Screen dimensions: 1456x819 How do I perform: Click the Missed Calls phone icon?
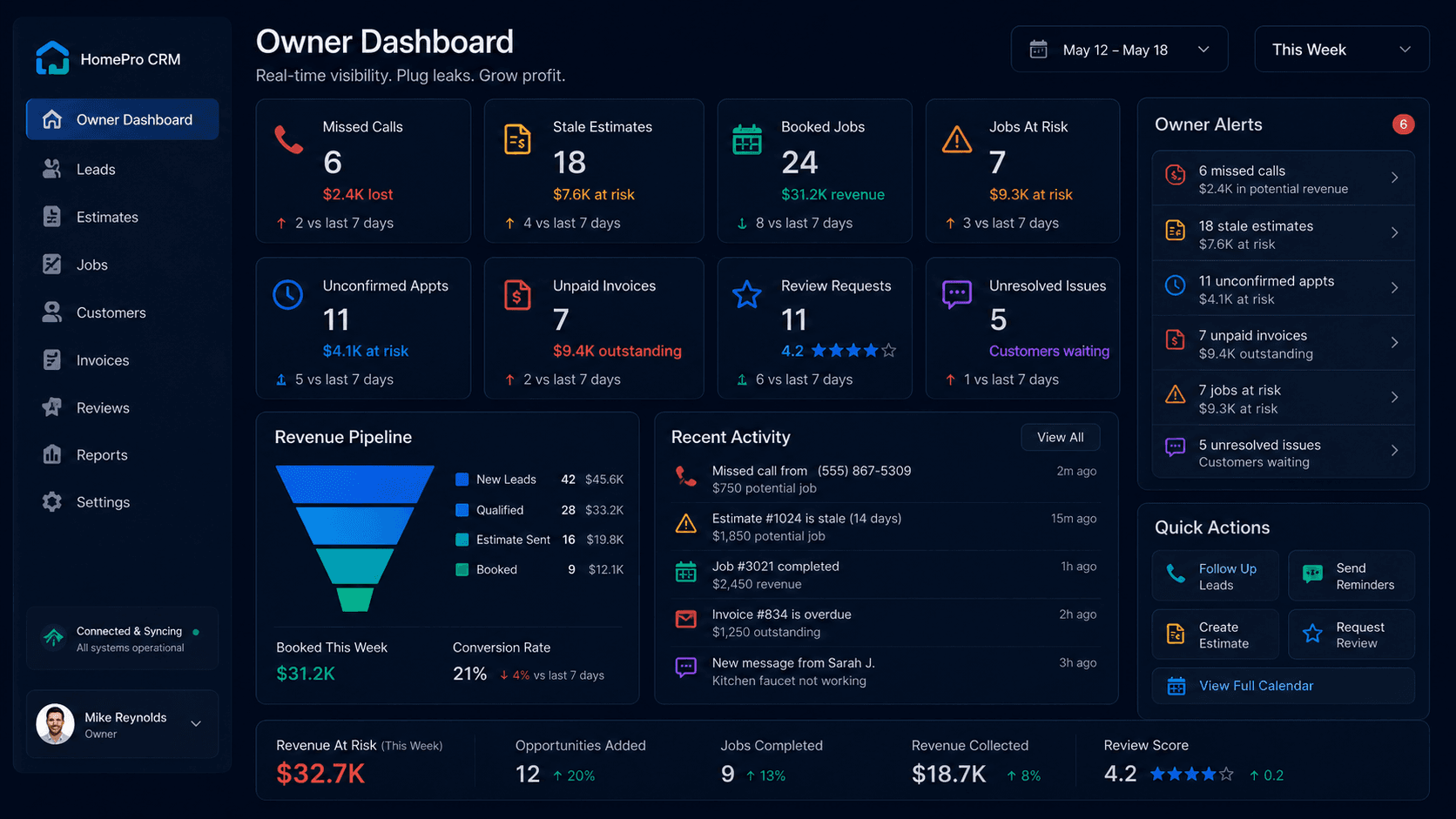288,139
